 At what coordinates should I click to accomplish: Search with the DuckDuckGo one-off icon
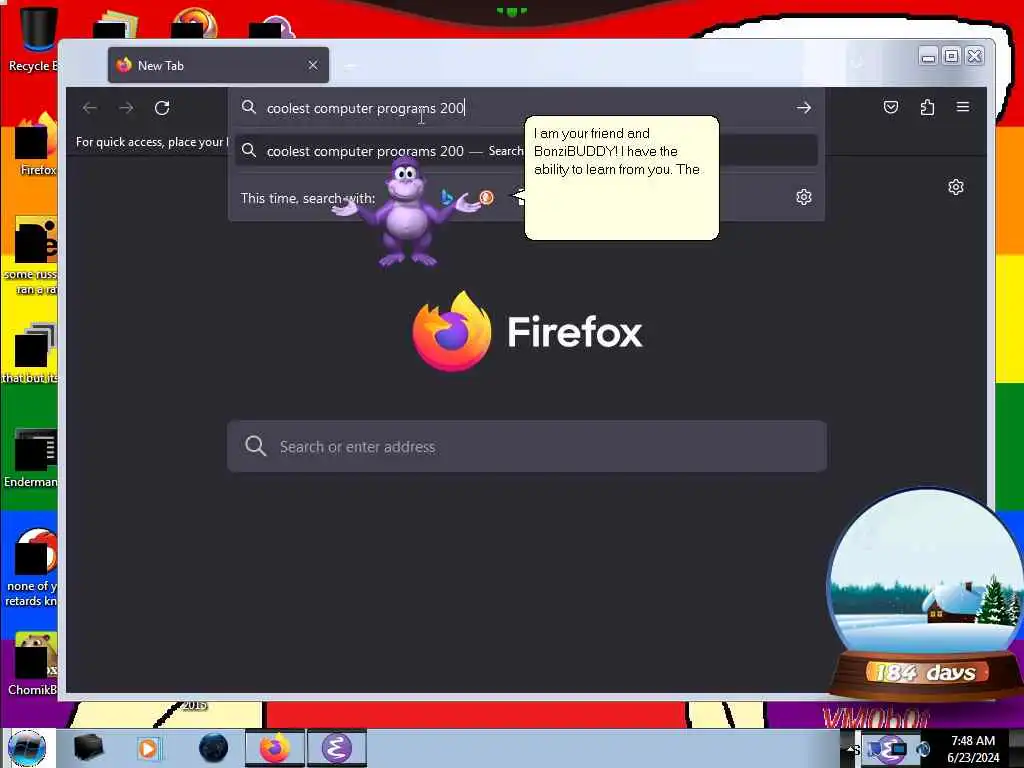[x=487, y=197]
